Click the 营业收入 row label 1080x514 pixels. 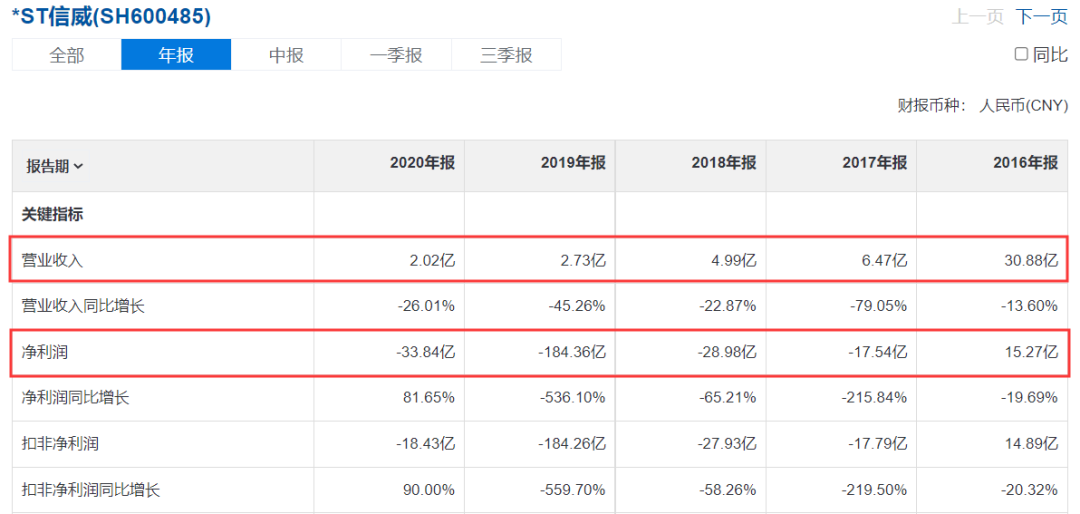point(54,260)
